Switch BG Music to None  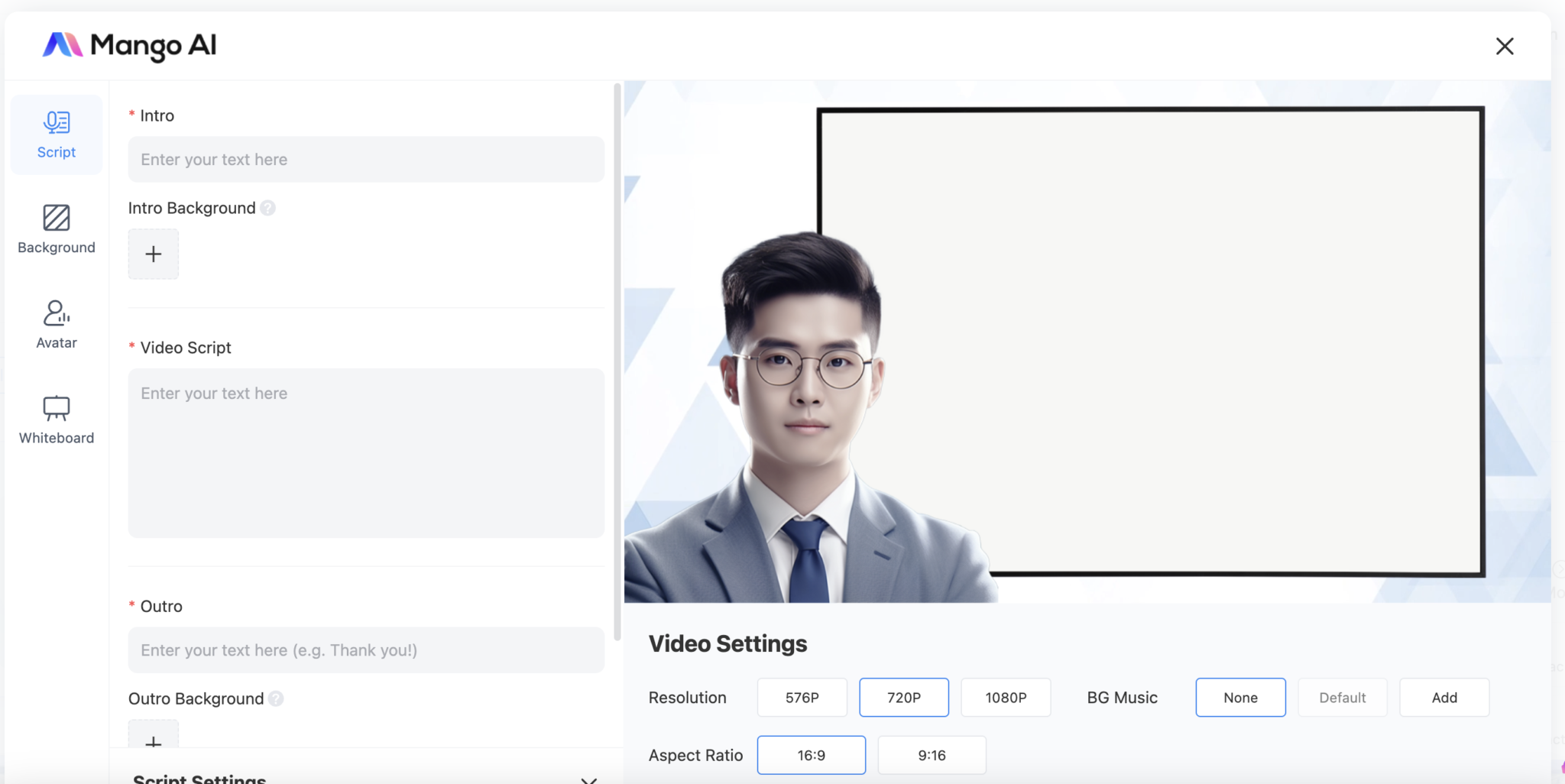(x=1239, y=697)
